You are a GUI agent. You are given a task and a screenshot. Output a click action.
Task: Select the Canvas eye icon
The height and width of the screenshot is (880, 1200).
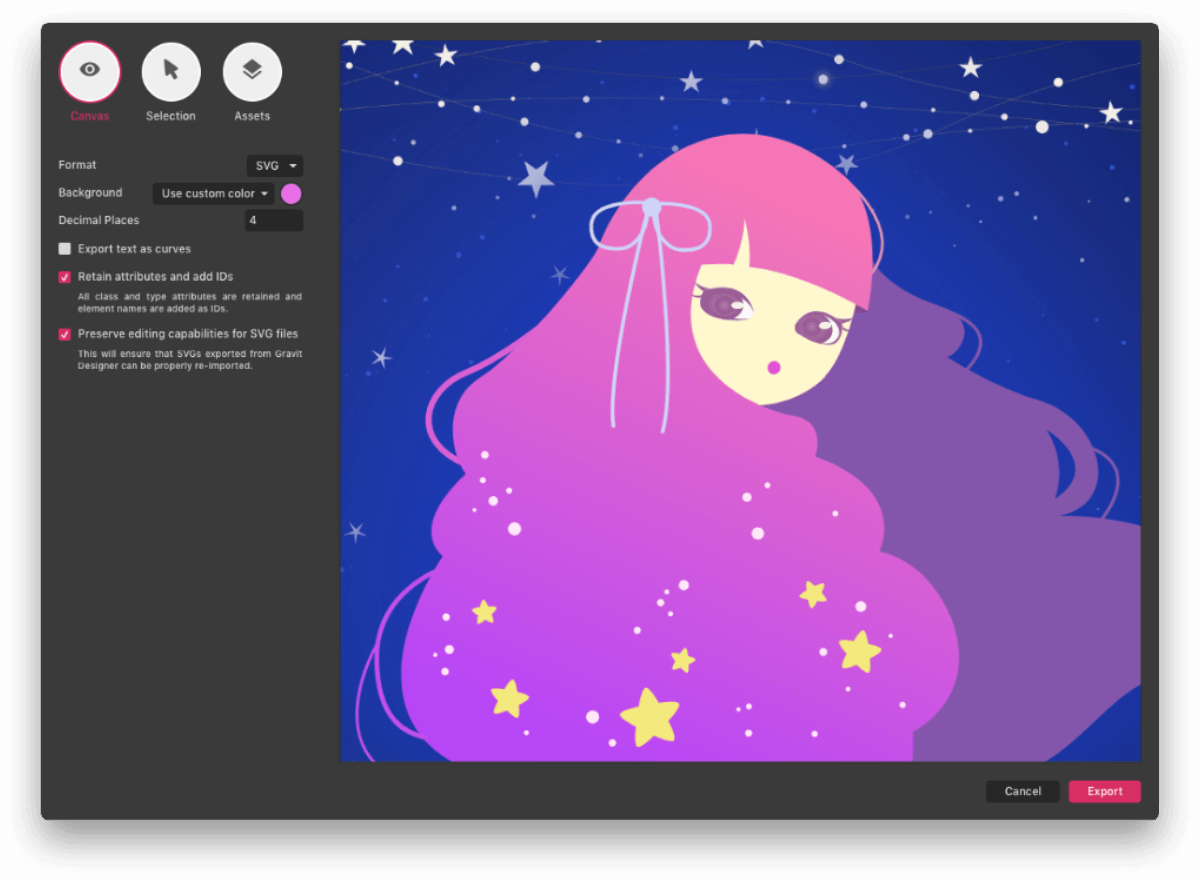(90, 71)
